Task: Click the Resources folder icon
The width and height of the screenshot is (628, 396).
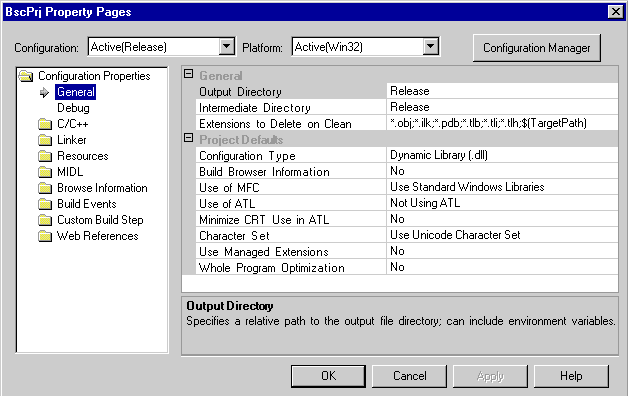Action: (x=45, y=156)
